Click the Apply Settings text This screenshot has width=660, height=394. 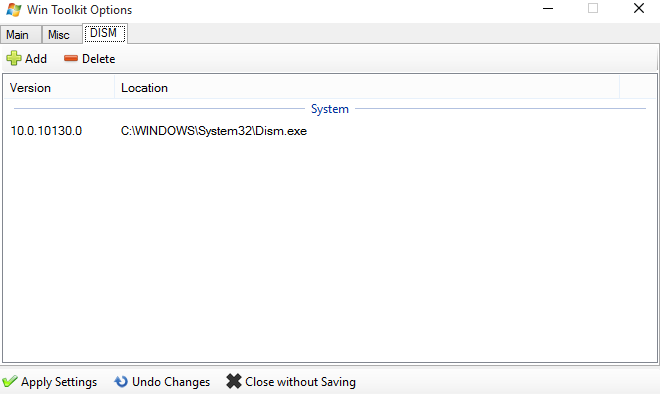click(59, 382)
